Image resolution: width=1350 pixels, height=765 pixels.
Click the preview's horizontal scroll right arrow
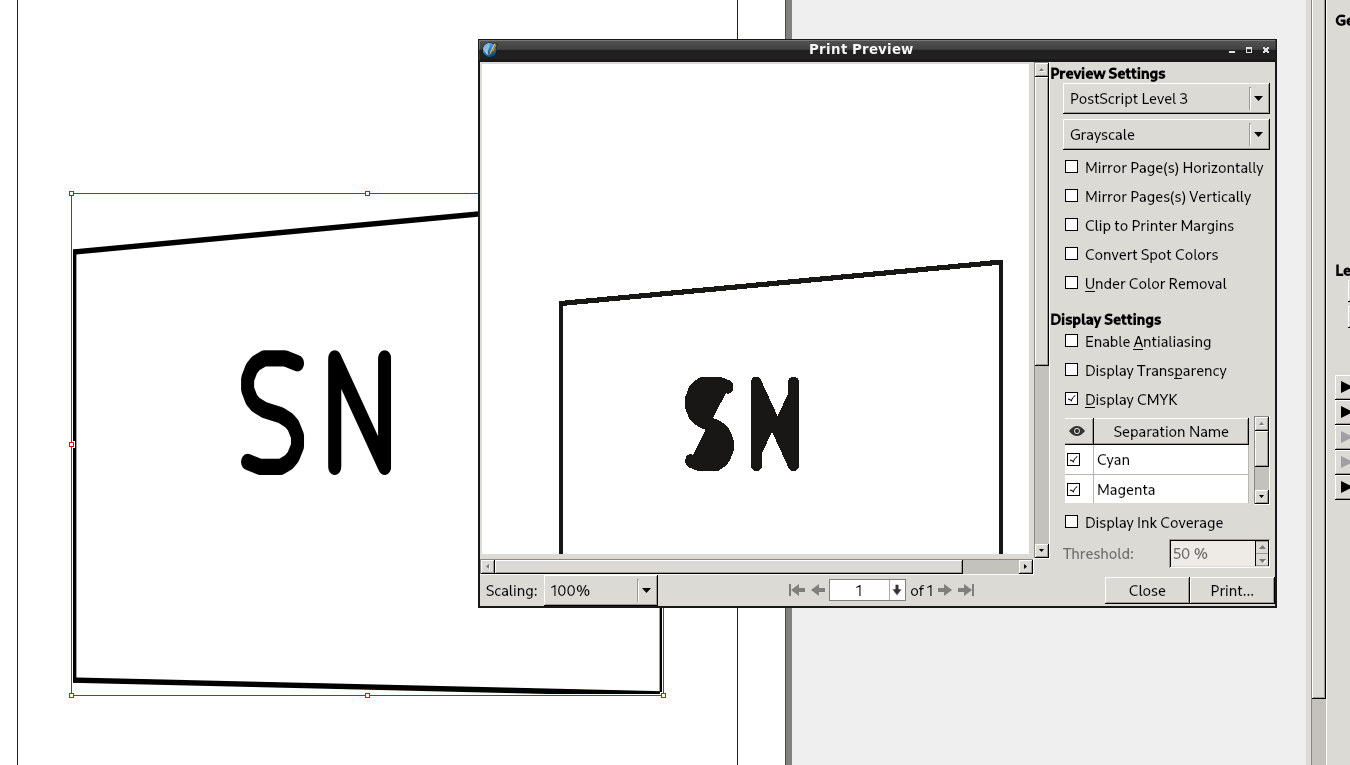click(1025, 567)
